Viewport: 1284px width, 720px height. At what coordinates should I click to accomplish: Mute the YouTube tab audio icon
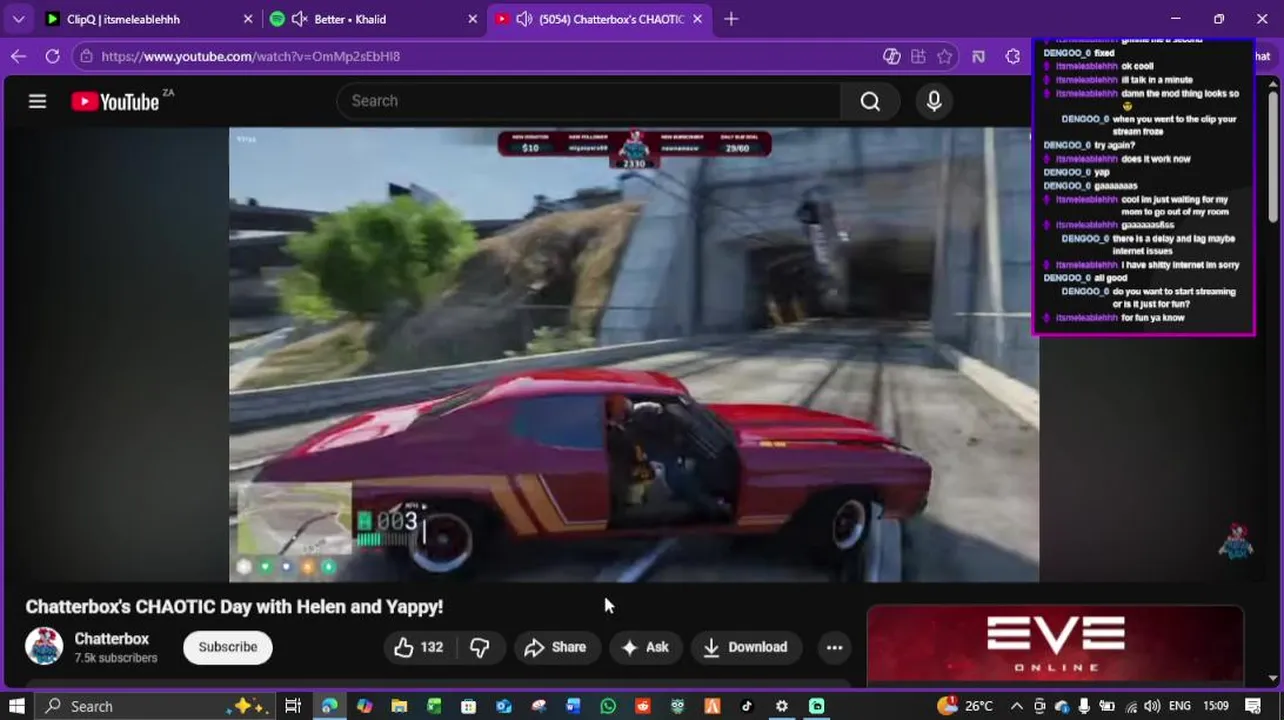524,19
